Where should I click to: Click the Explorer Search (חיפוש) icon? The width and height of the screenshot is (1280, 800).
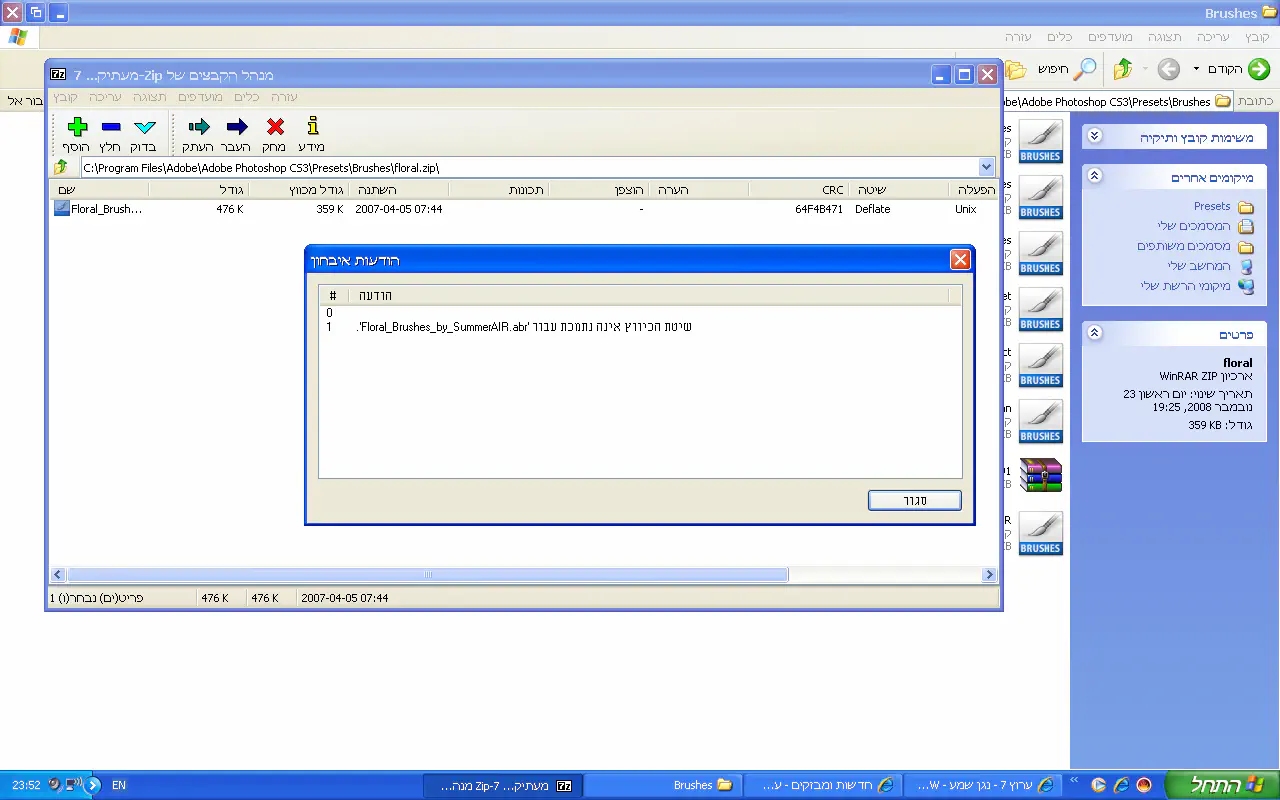[x=1083, y=69]
